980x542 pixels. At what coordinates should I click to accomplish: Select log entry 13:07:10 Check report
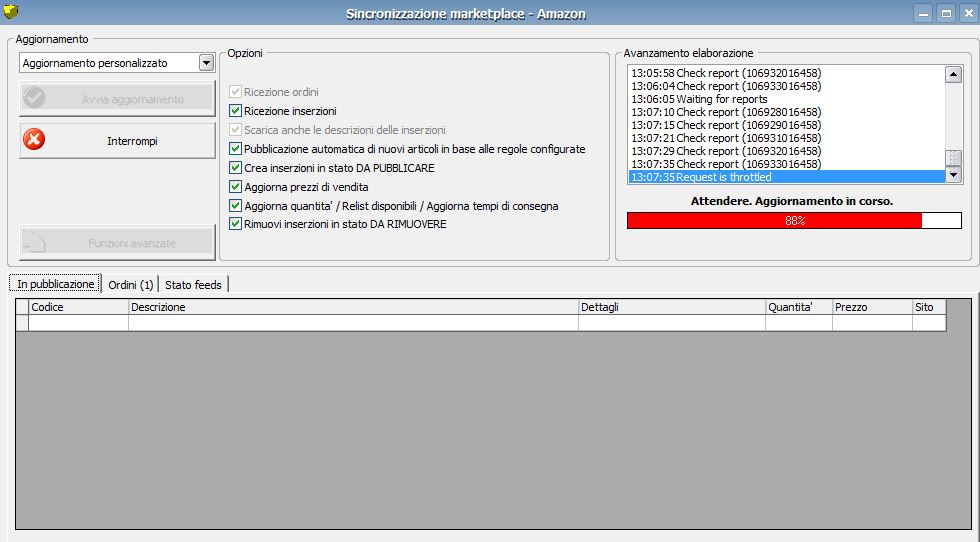click(786, 112)
